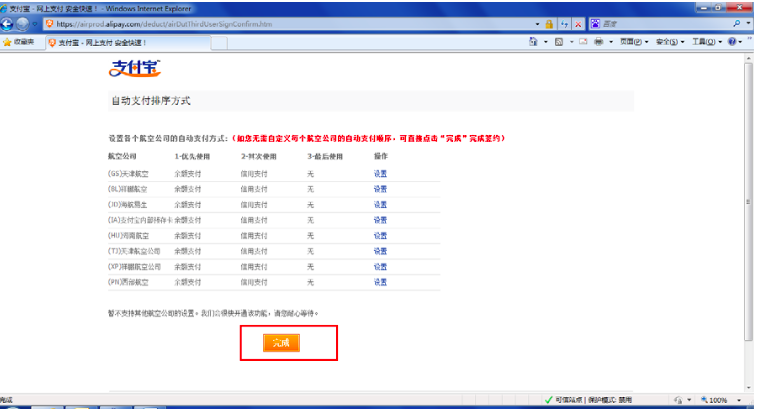Expand the Home button dropdown arrow
Viewport: 757px width, 409px height.
point(546,42)
